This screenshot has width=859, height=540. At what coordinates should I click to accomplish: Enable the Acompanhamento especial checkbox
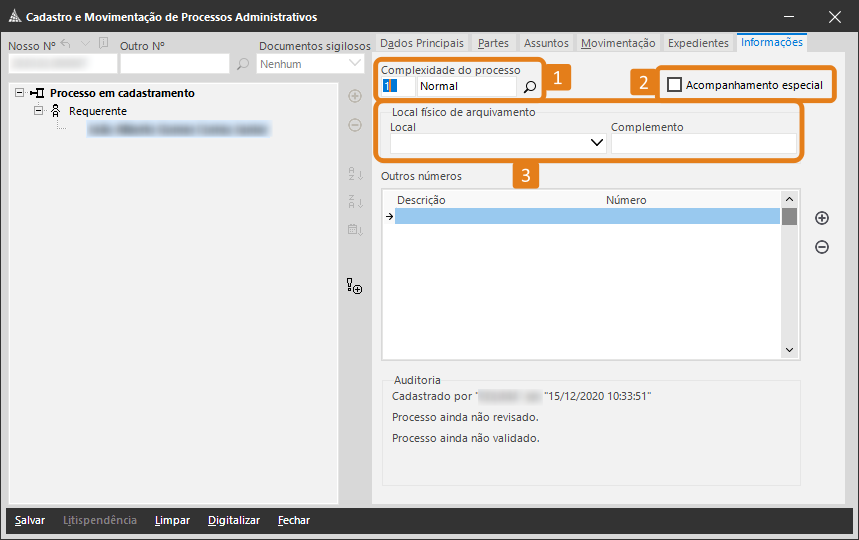[x=675, y=85]
